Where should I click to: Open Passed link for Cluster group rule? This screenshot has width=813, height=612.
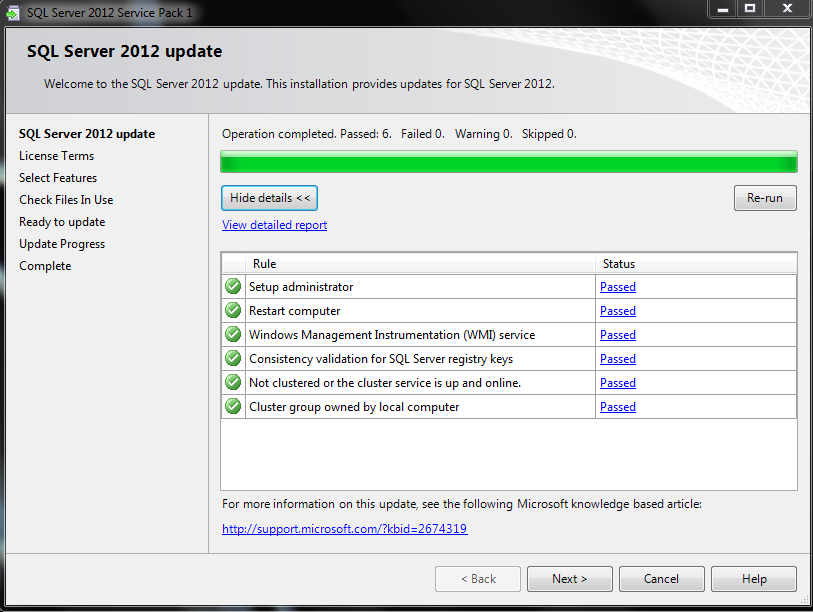click(617, 407)
